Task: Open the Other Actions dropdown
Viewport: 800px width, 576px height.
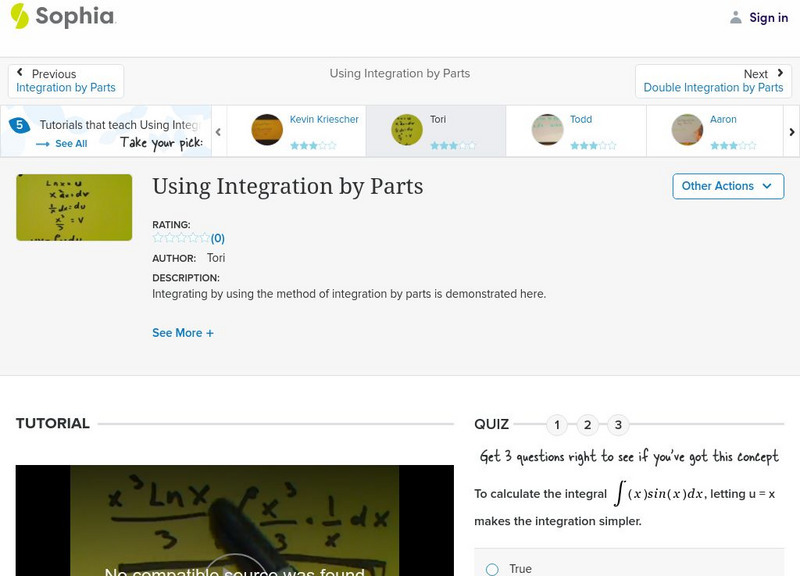Action: click(x=727, y=186)
